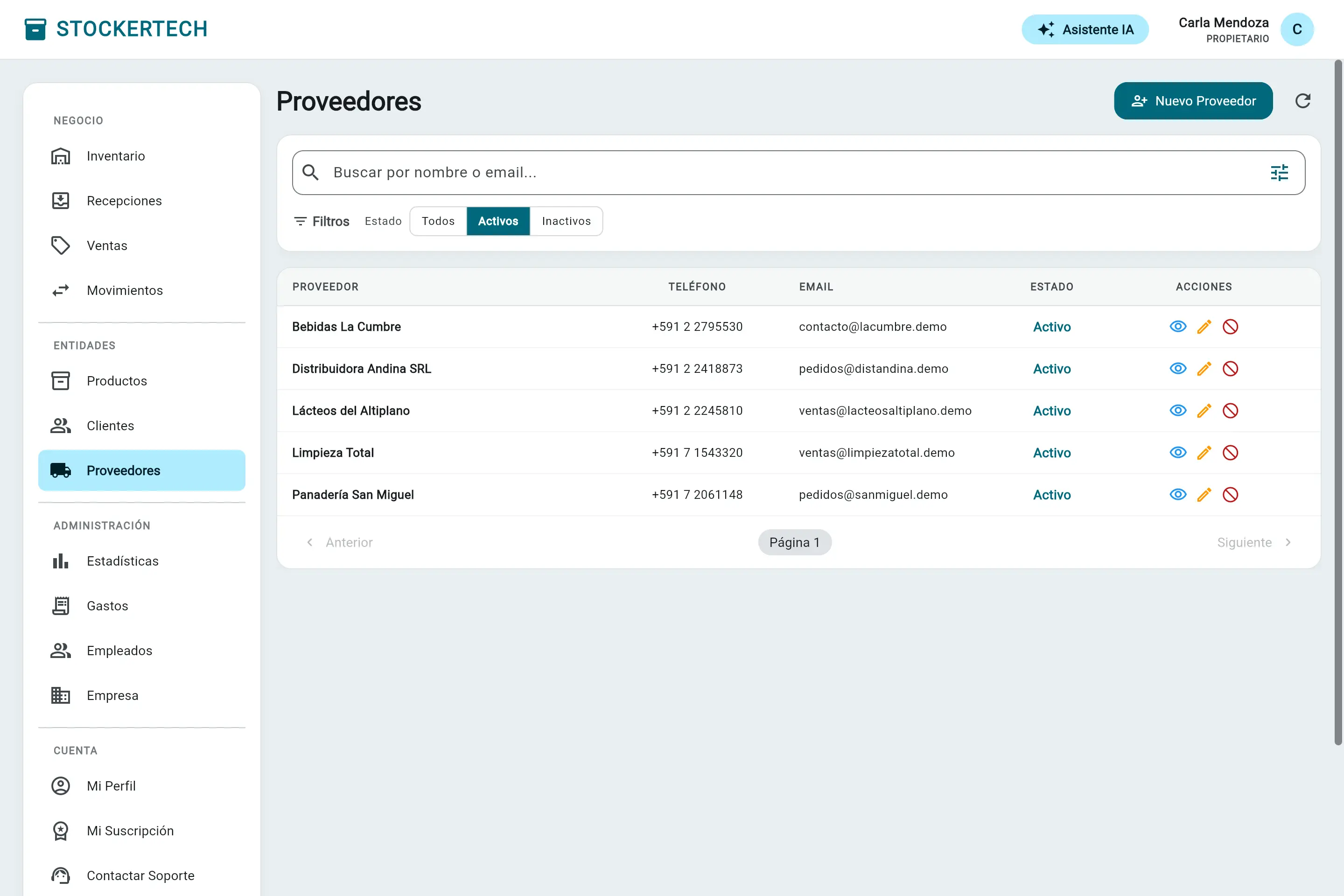Edit Limpieza Total supplier
The height and width of the screenshot is (896, 1344).
click(1204, 453)
